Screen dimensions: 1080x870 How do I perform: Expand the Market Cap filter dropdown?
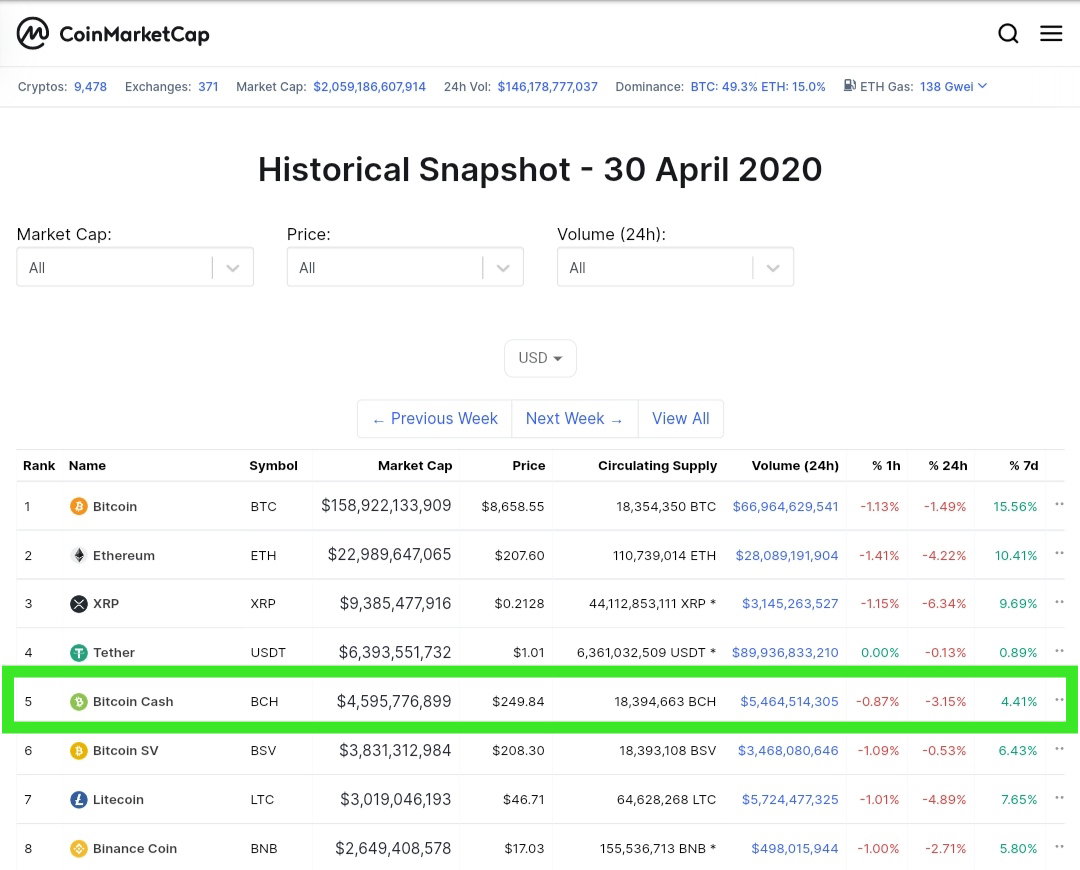pyautogui.click(x=135, y=267)
